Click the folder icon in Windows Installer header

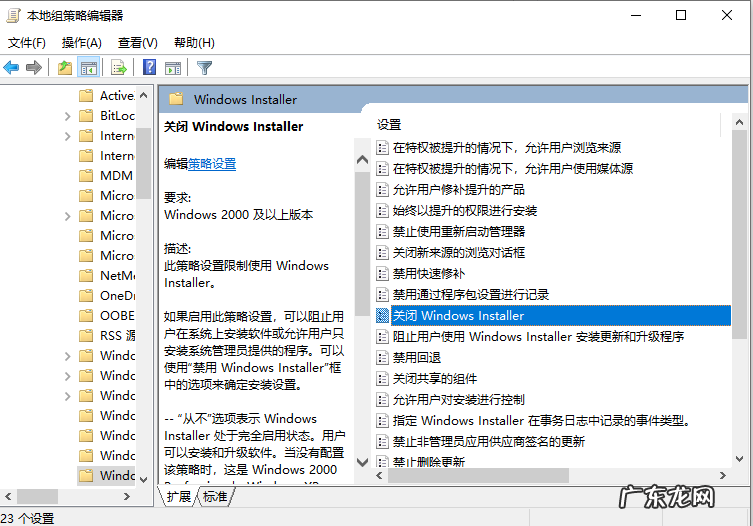tap(176, 99)
